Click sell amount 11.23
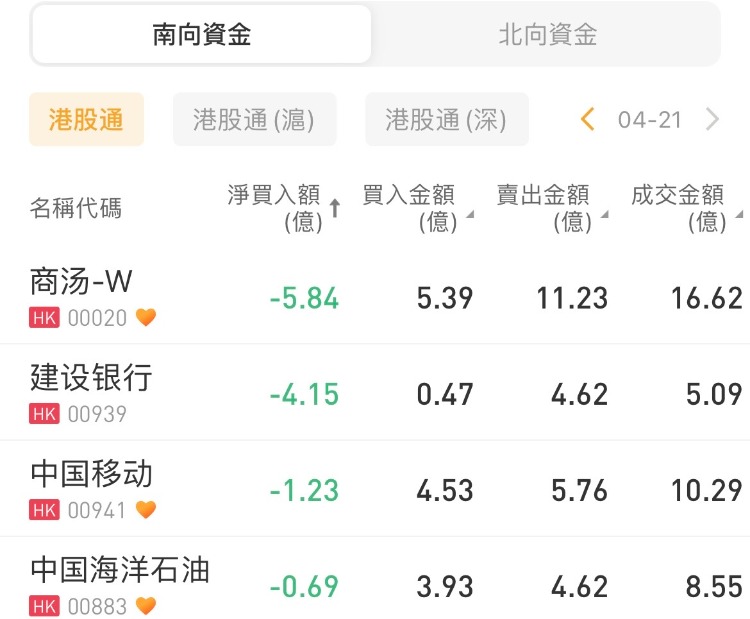The width and height of the screenshot is (750, 619). [x=572, y=298]
